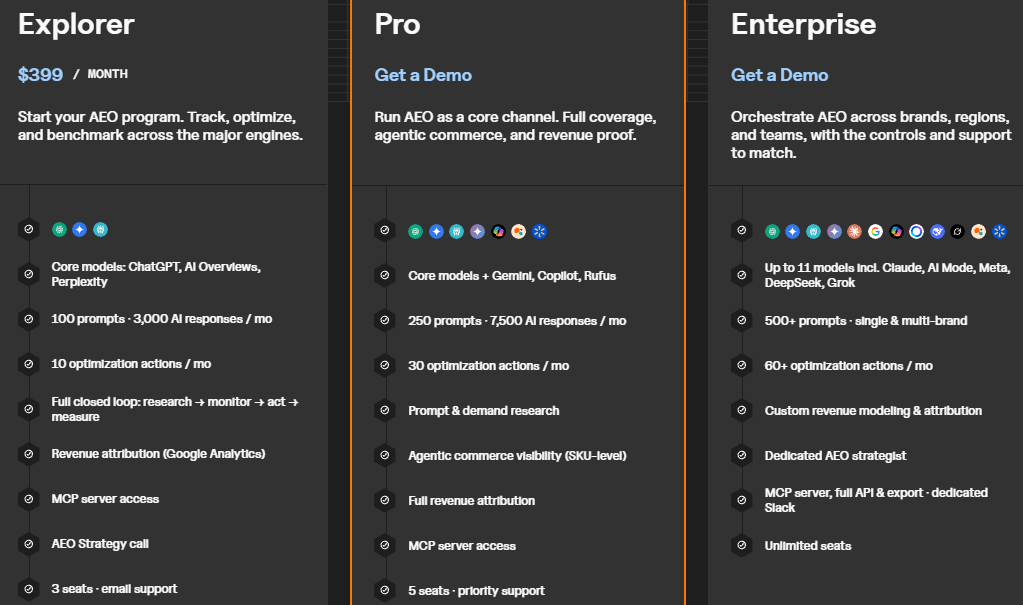
Task: Click the 'Orchestrate AEO across brands' description
Action: (871, 135)
